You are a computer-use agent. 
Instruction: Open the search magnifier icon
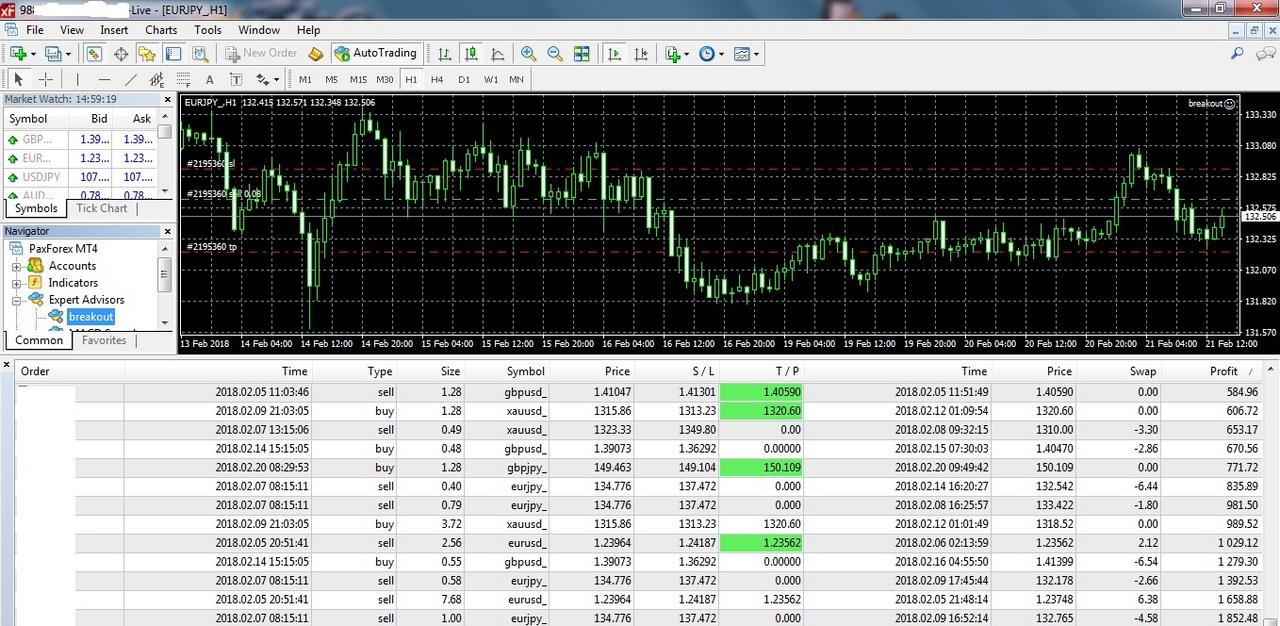[x=1237, y=54]
